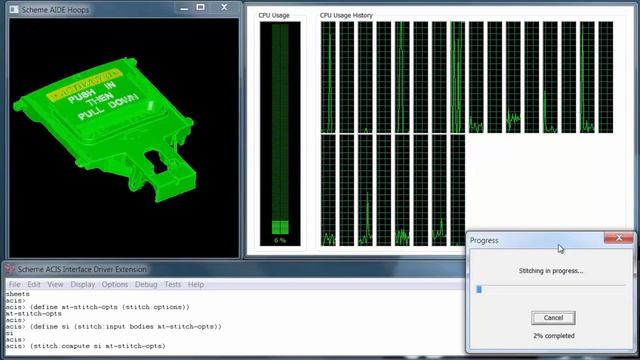Click the '6 %' CPU usage value
Viewport: 640px width, 360px height.
tap(280, 240)
